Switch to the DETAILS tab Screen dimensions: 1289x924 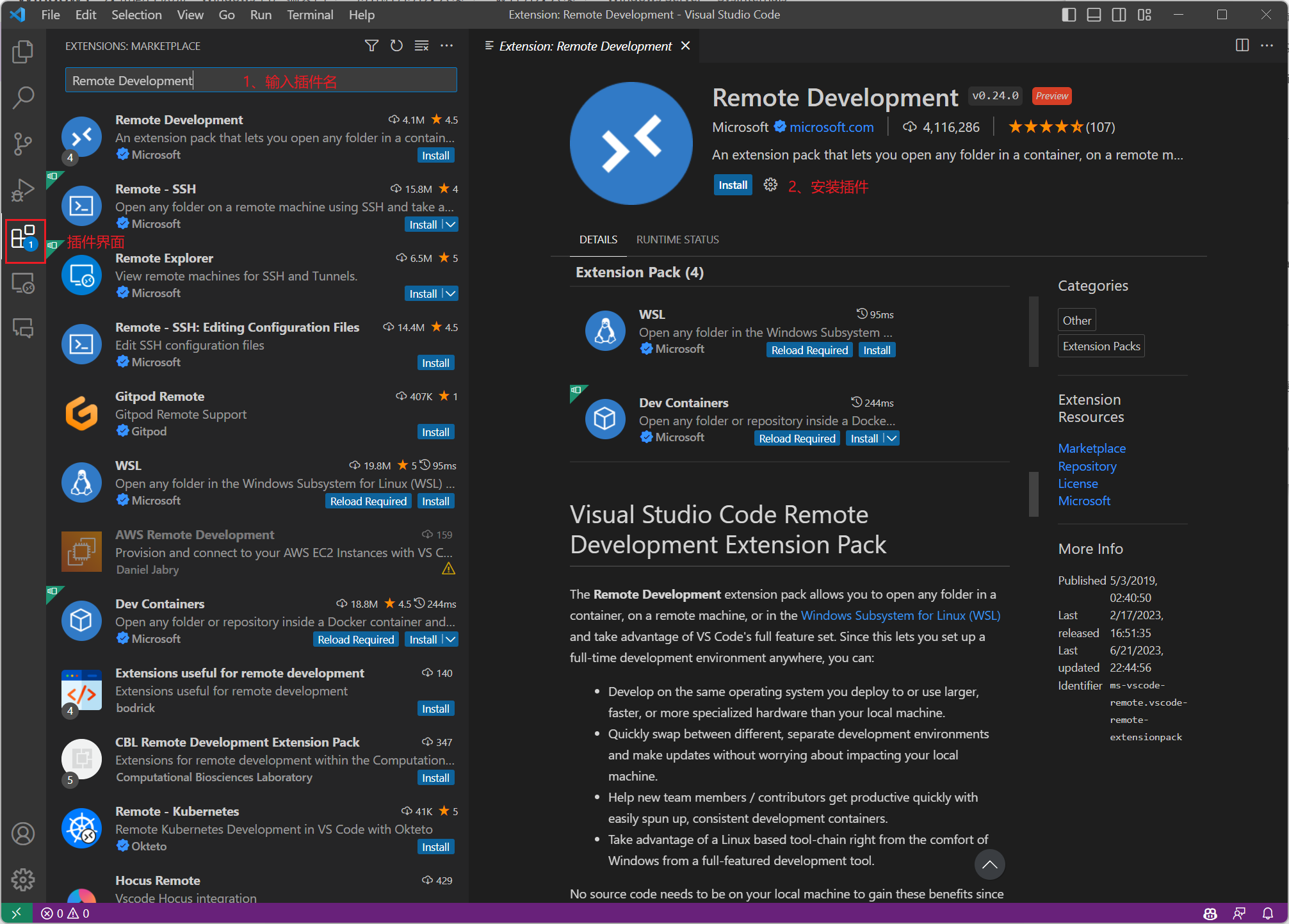coord(598,239)
